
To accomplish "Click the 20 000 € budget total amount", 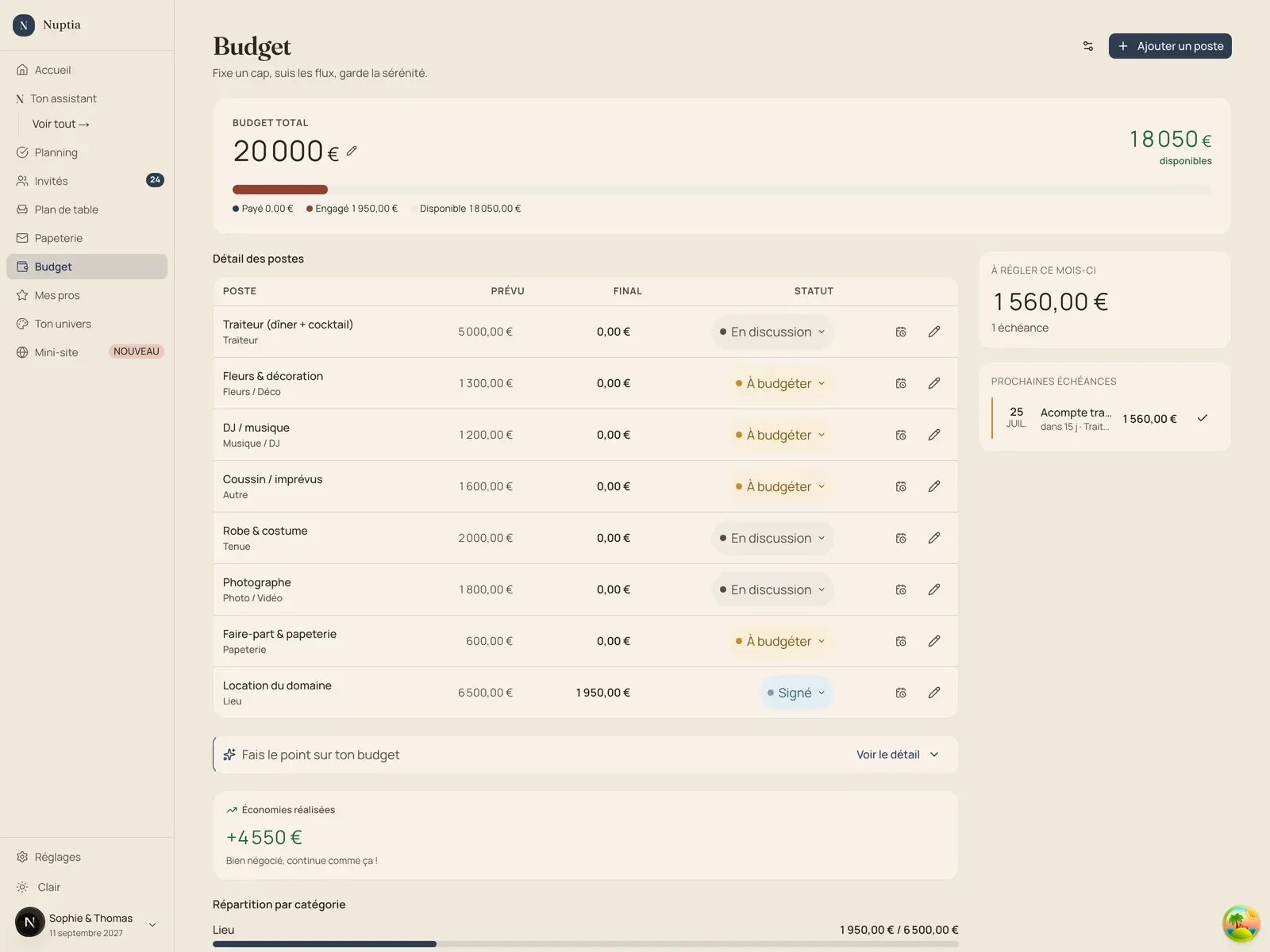I will [x=287, y=151].
